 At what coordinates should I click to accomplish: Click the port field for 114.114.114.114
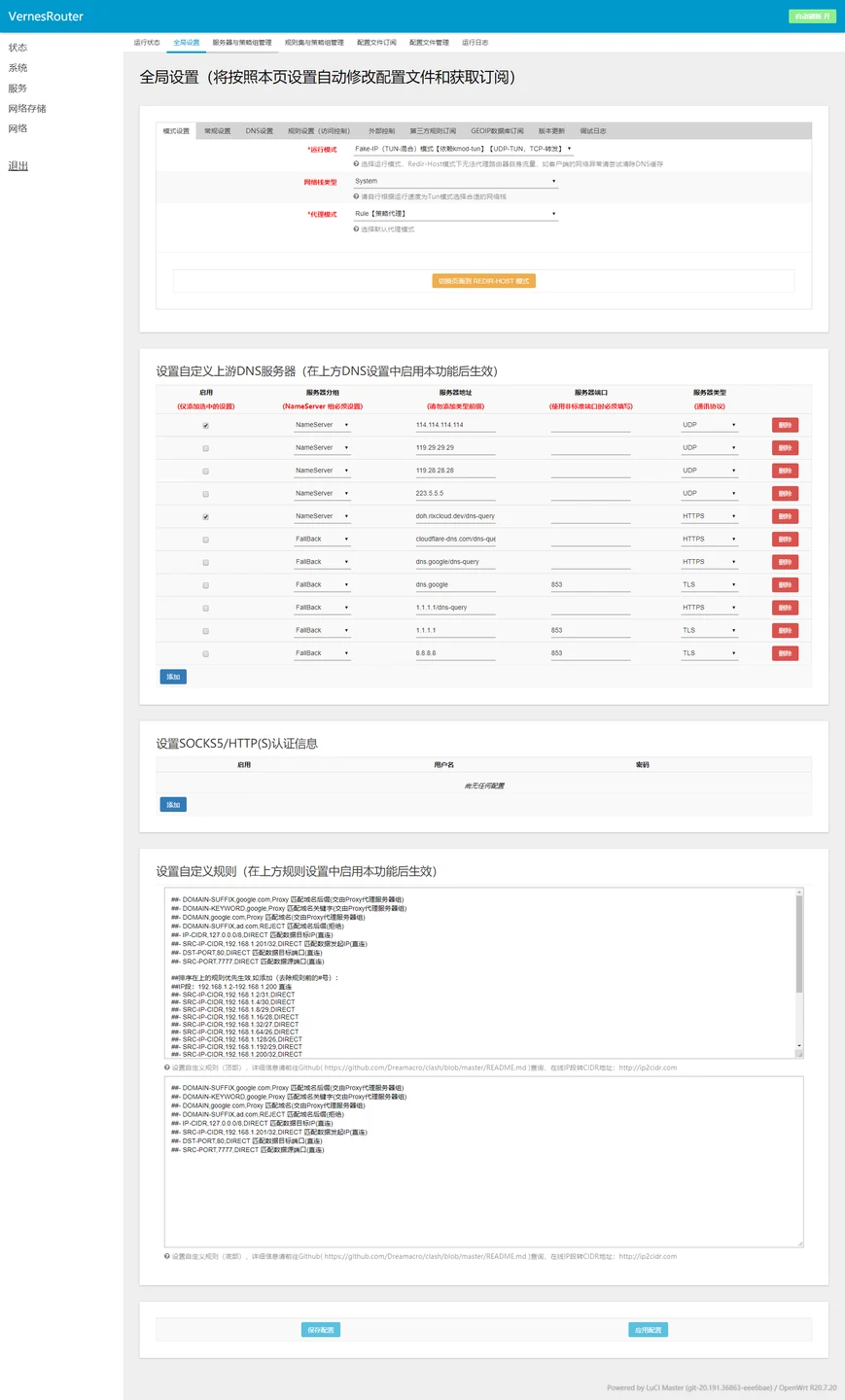(590, 425)
